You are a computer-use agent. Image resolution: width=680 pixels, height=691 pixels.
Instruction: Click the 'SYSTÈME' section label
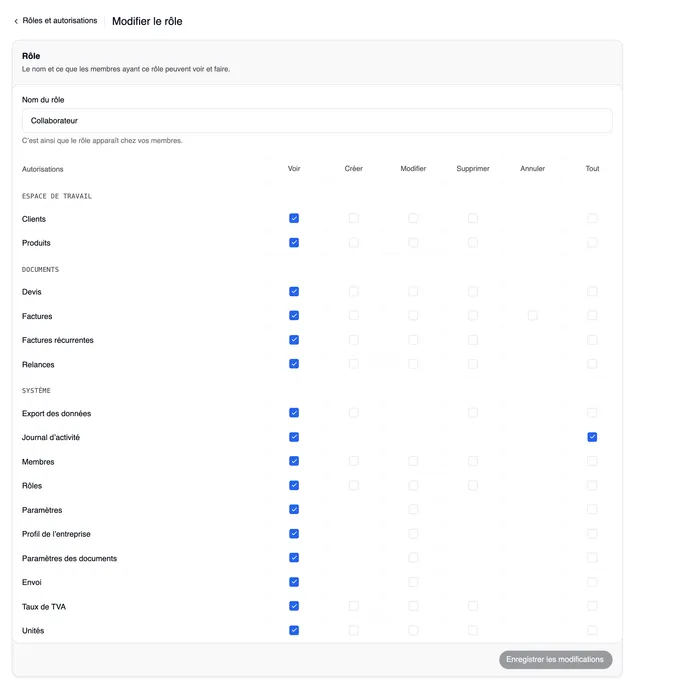pyautogui.click(x=36, y=390)
